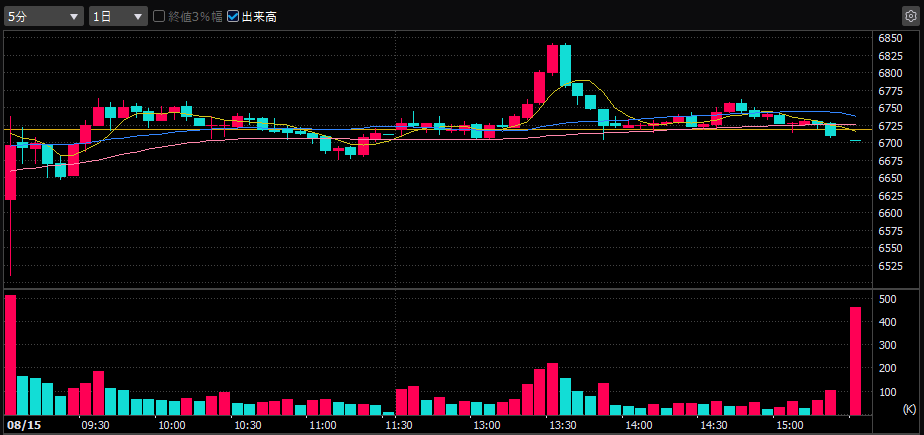Click the 6625 price axis label
Image resolution: width=924 pixels, height=435 pixels.
[x=890, y=196]
